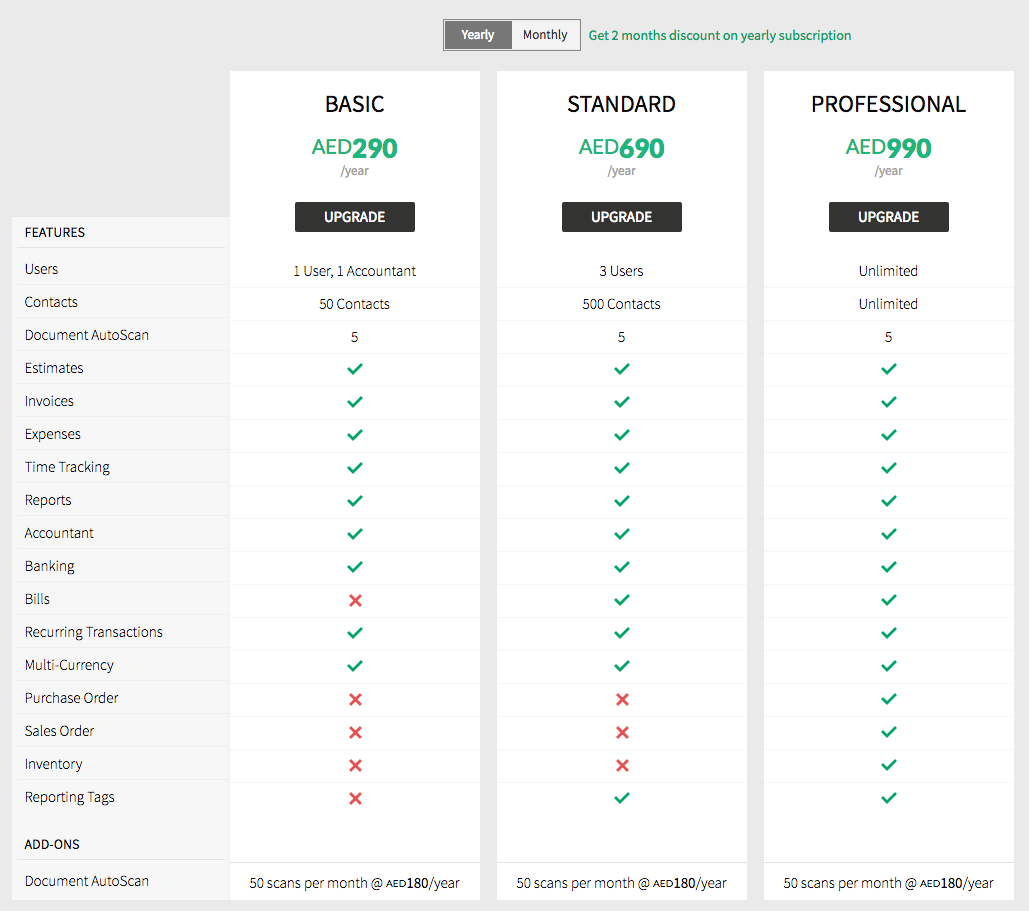Click the AED290 Basic plan price
Viewport: 1029px width, 911px height.
pyautogui.click(x=354, y=148)
